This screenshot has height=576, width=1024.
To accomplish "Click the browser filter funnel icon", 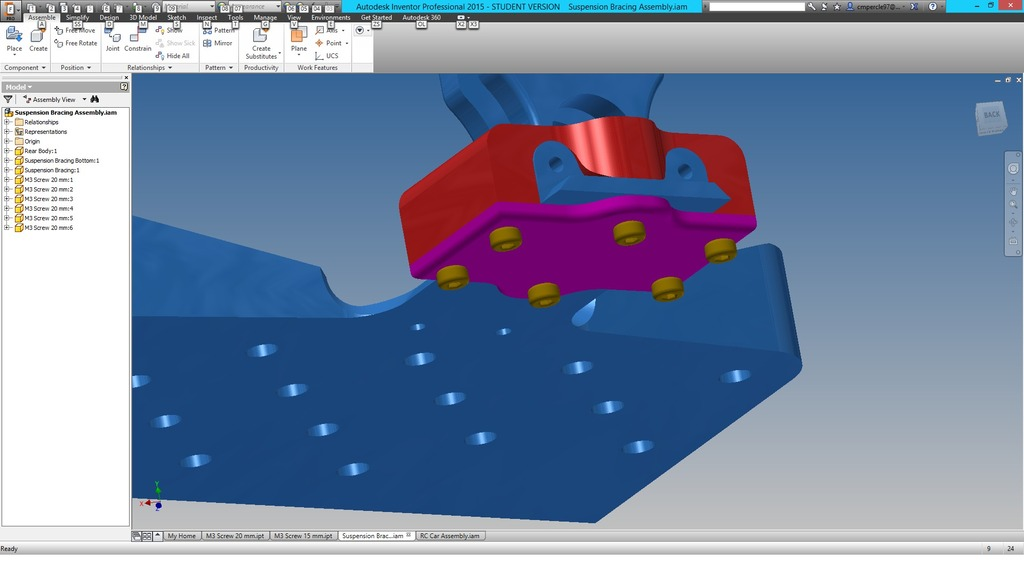I will coord(8,99).
